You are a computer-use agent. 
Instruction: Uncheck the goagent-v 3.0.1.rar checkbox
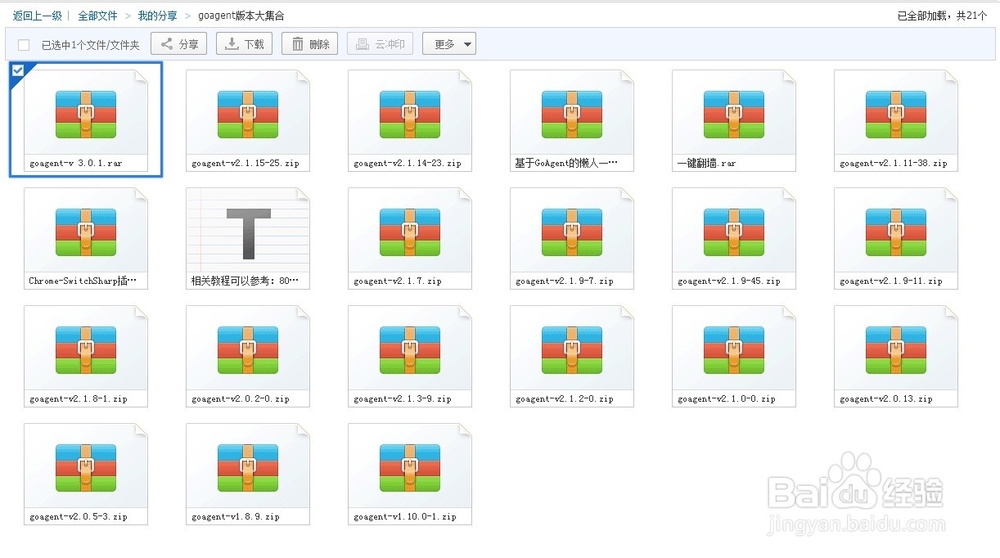pyautogui.click(x=18, y=70)
